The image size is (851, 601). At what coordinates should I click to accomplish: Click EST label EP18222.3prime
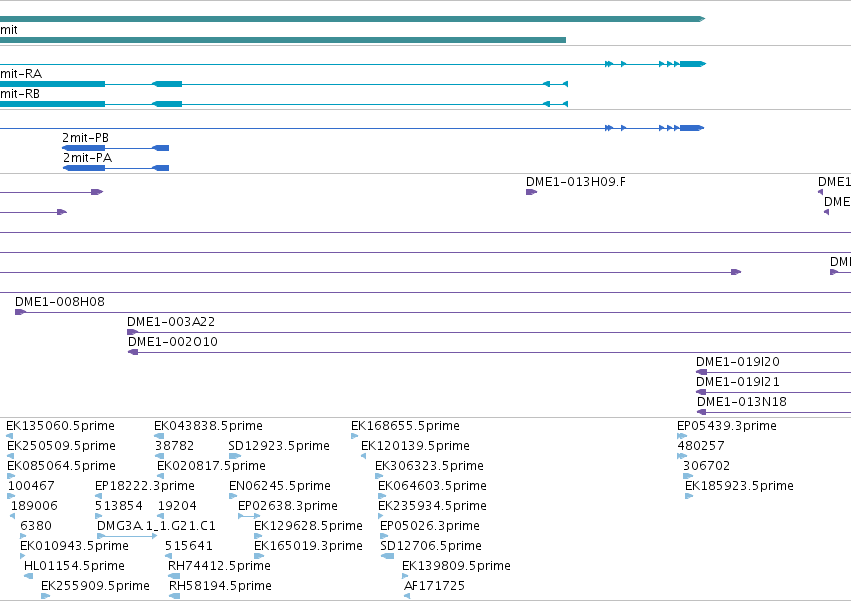tap(144, 486)
